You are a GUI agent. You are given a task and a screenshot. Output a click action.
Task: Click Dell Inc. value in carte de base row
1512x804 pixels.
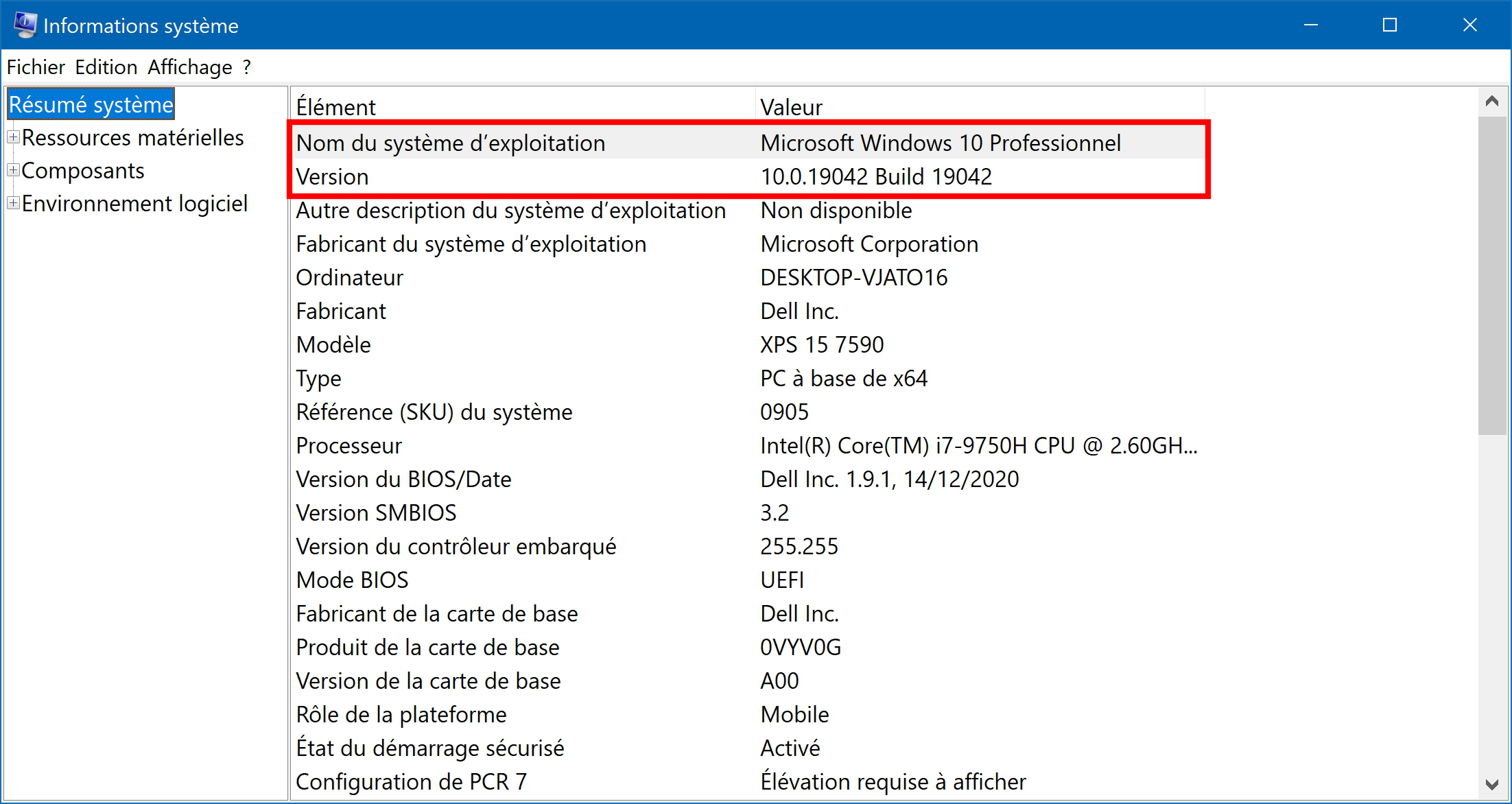pyautogui.click(x=799, y=613)
